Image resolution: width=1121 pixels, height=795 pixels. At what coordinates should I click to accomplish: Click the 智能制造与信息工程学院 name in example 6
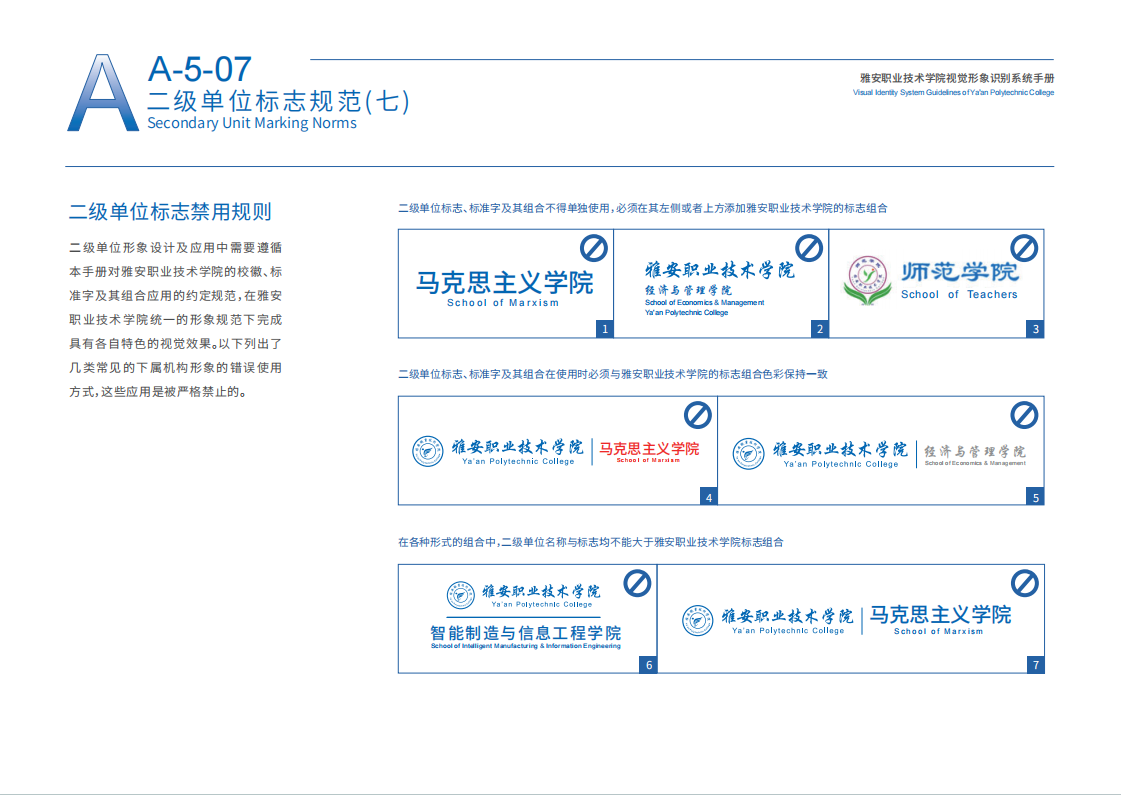[x=525, y=633]
